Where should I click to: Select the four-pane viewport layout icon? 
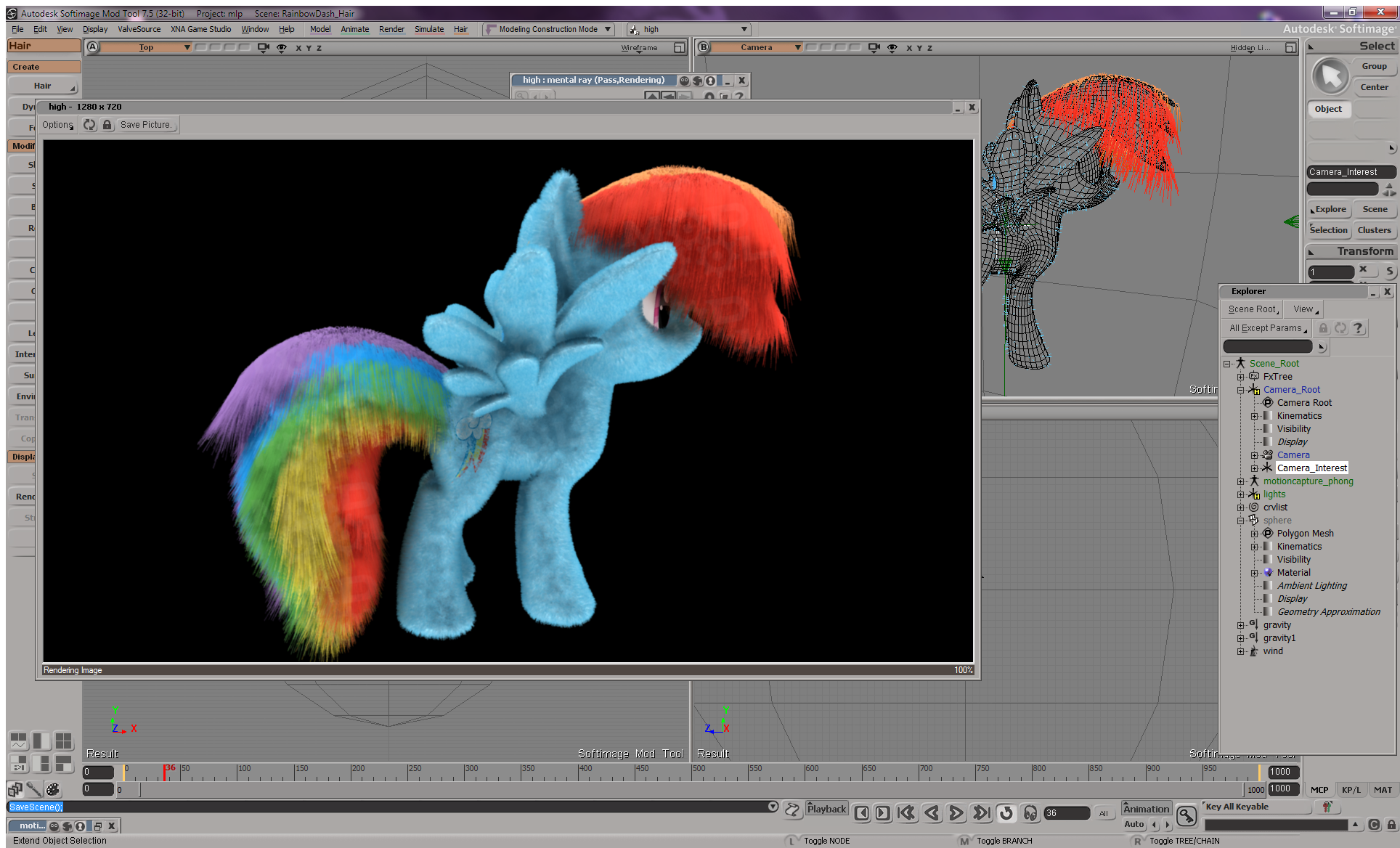click(64, 741)
